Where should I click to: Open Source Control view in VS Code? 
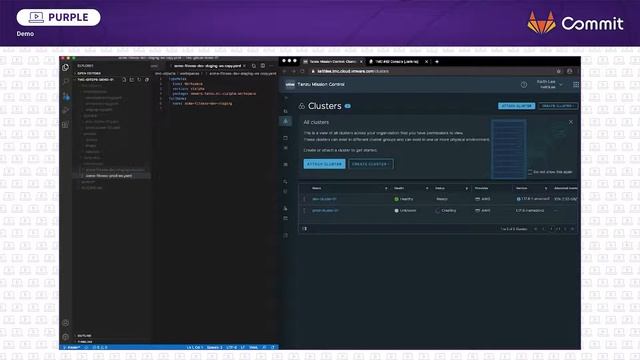tap(65, 96)
